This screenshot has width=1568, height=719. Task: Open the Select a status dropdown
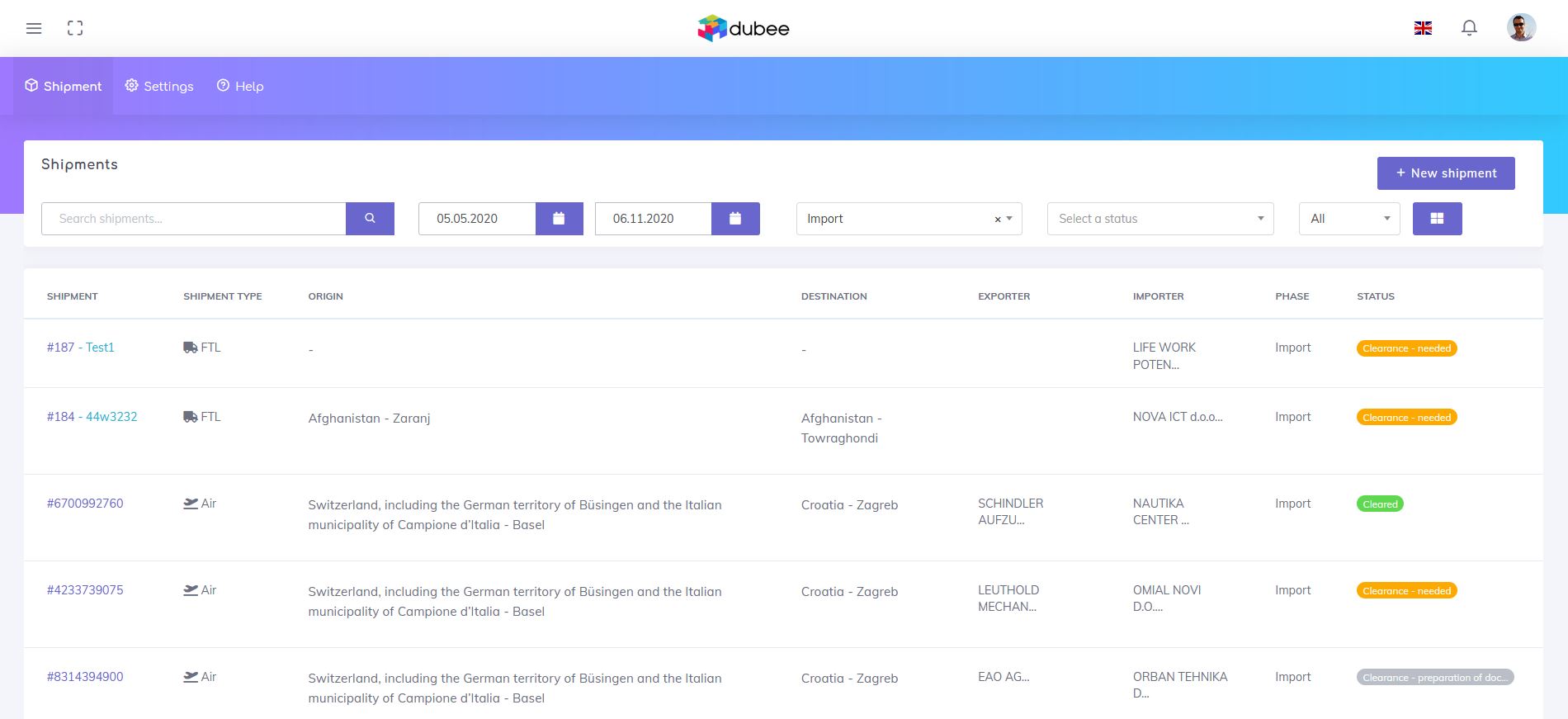(x=1159, y=219)
